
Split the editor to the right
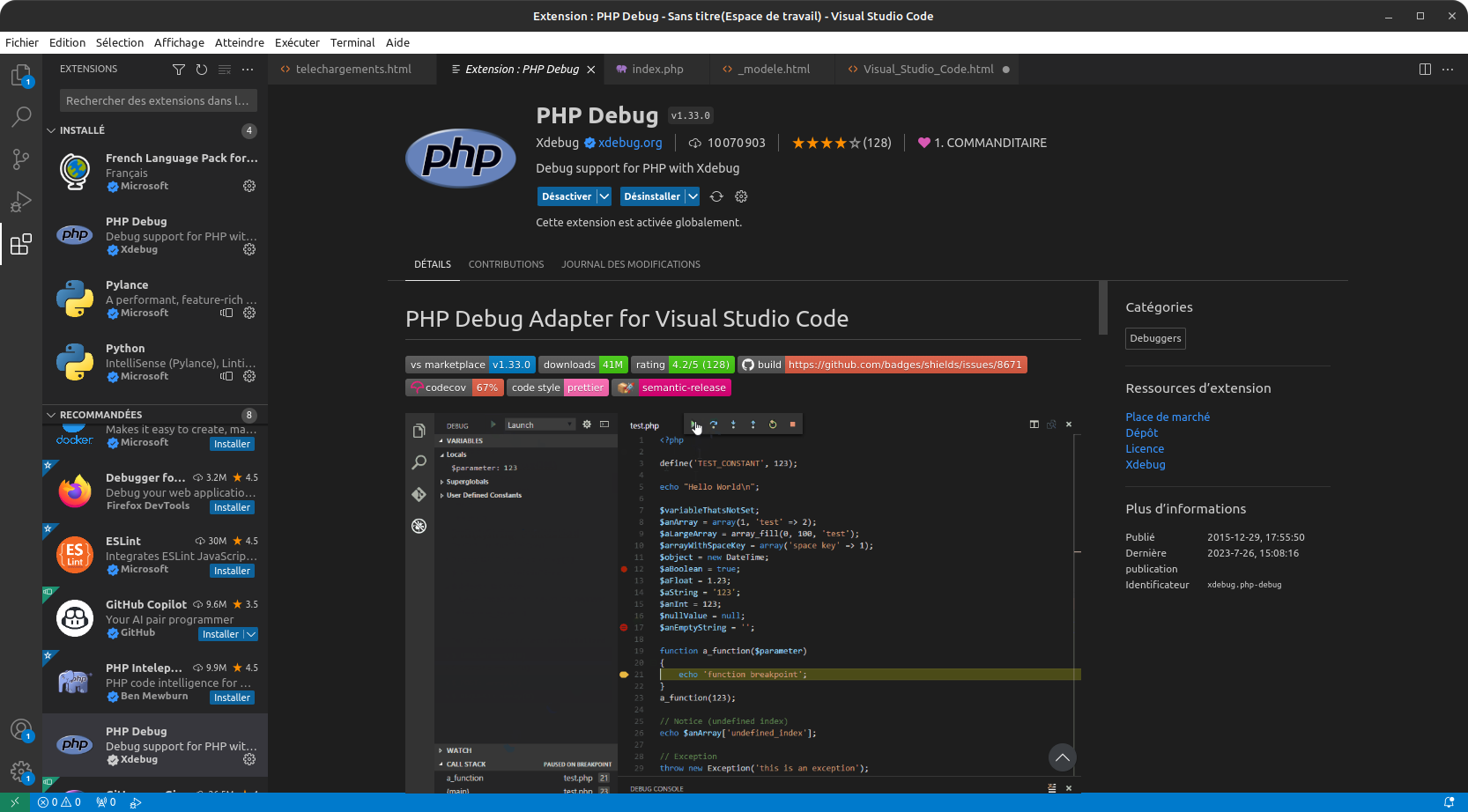point(1425,70)
